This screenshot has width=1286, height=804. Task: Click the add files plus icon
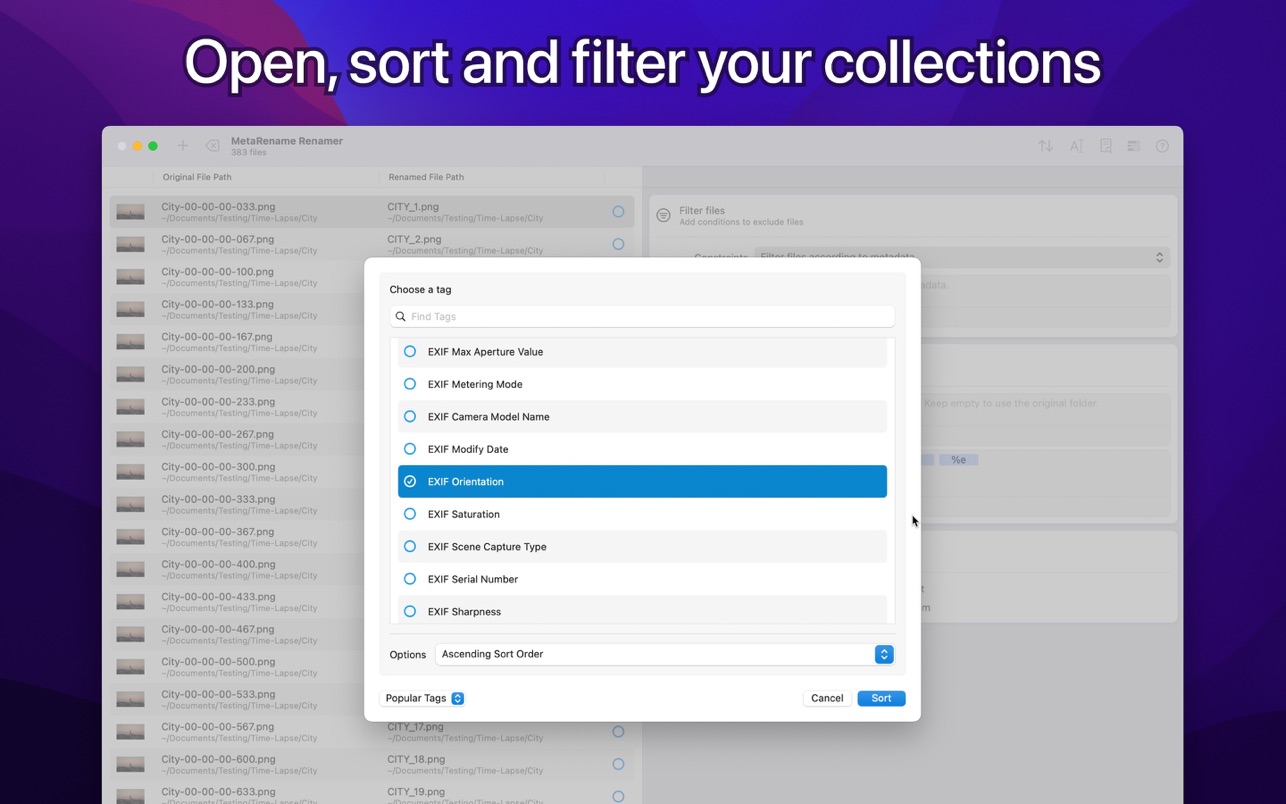click(x=182, y=146)
